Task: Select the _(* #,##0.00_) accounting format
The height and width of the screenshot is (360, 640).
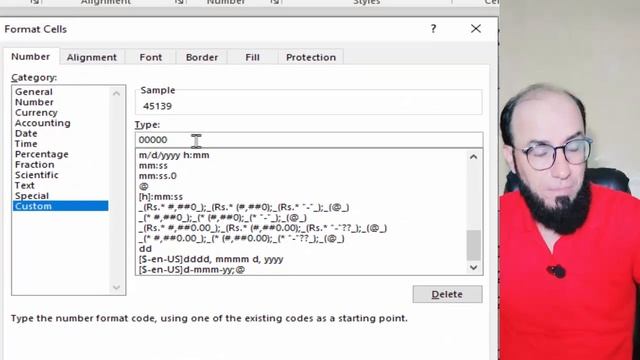Action: pyautogui.click(x=241, y=238)
